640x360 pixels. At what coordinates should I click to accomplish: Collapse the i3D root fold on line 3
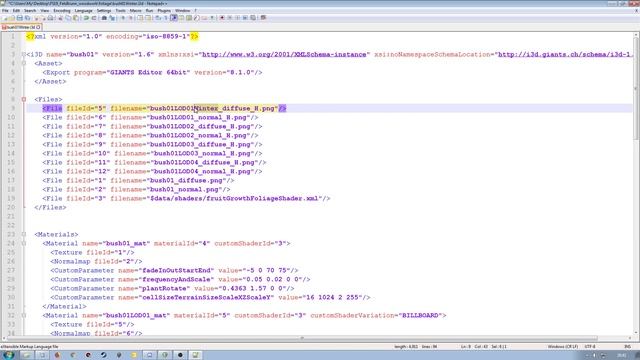tap(24, 54)
